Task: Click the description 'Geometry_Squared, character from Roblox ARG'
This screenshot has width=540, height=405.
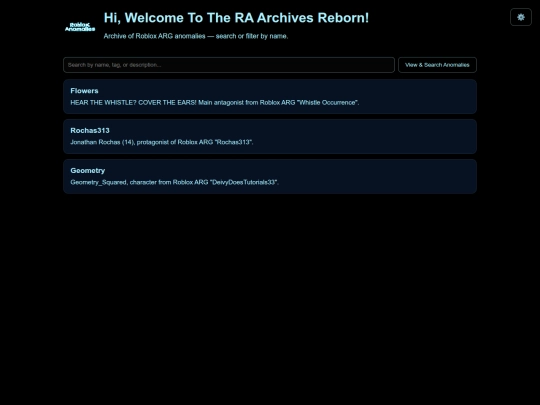Action: pos(139,182)
